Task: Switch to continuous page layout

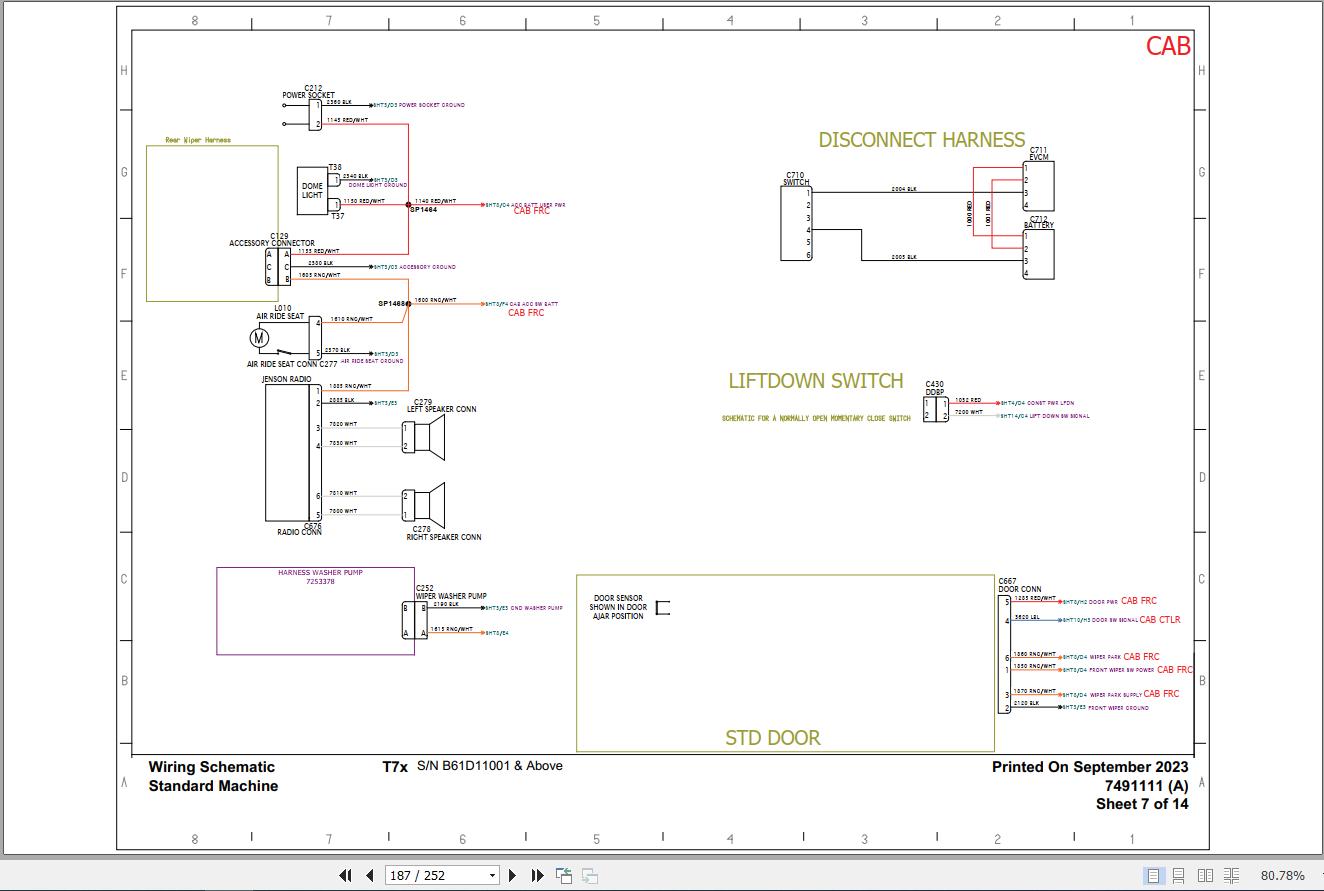Action: click(1179, 875)
